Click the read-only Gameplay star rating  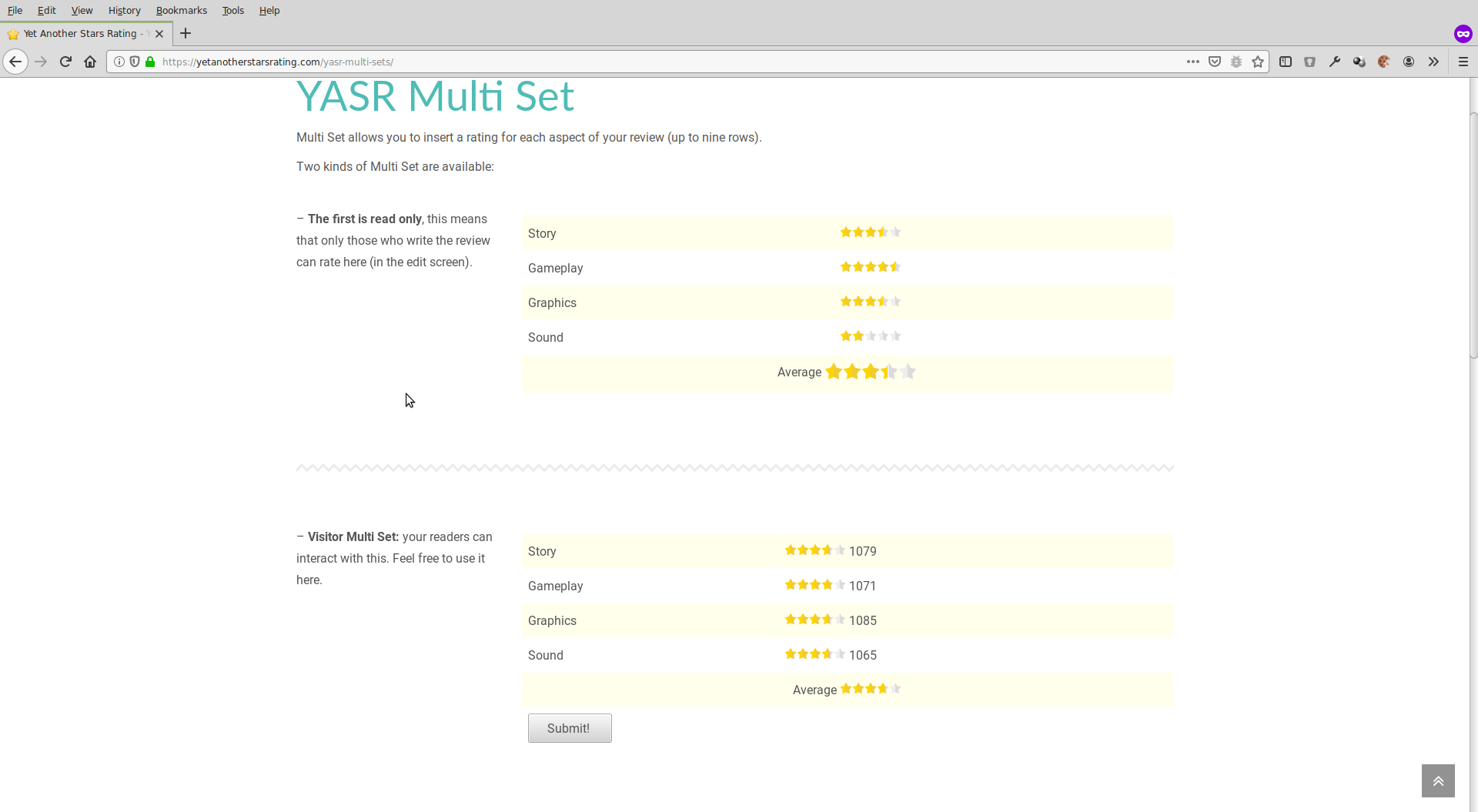[x=871, y=267]
